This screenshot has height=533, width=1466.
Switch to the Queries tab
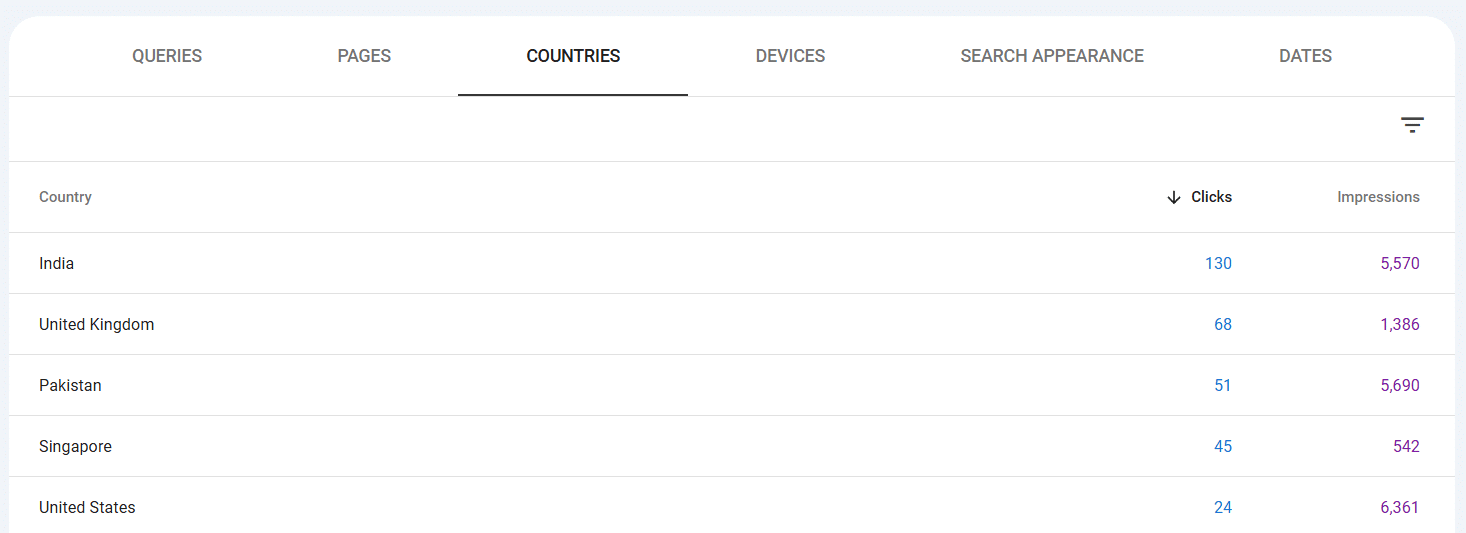pos(167,56)
